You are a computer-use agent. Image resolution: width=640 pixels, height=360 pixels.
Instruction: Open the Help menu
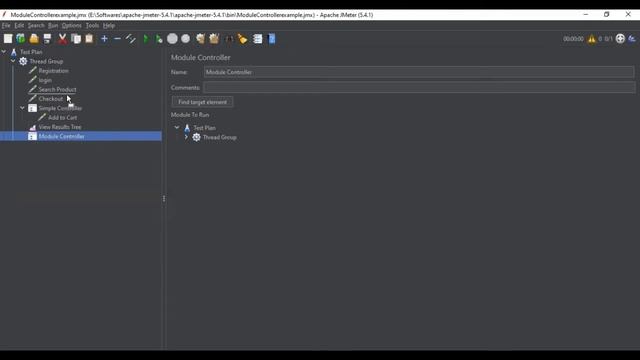(109, 25)
